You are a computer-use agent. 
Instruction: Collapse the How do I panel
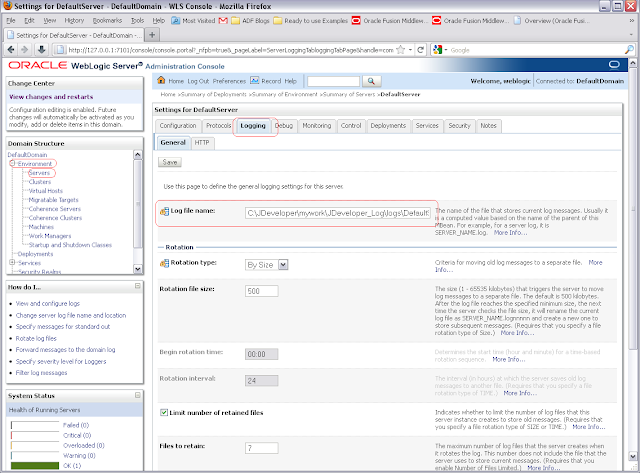coord(138,286)
